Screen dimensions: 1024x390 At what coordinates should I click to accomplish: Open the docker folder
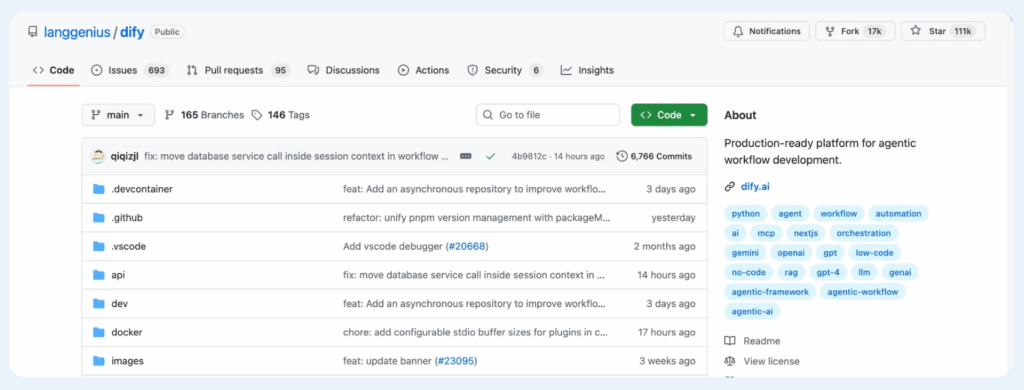point(127,332)
